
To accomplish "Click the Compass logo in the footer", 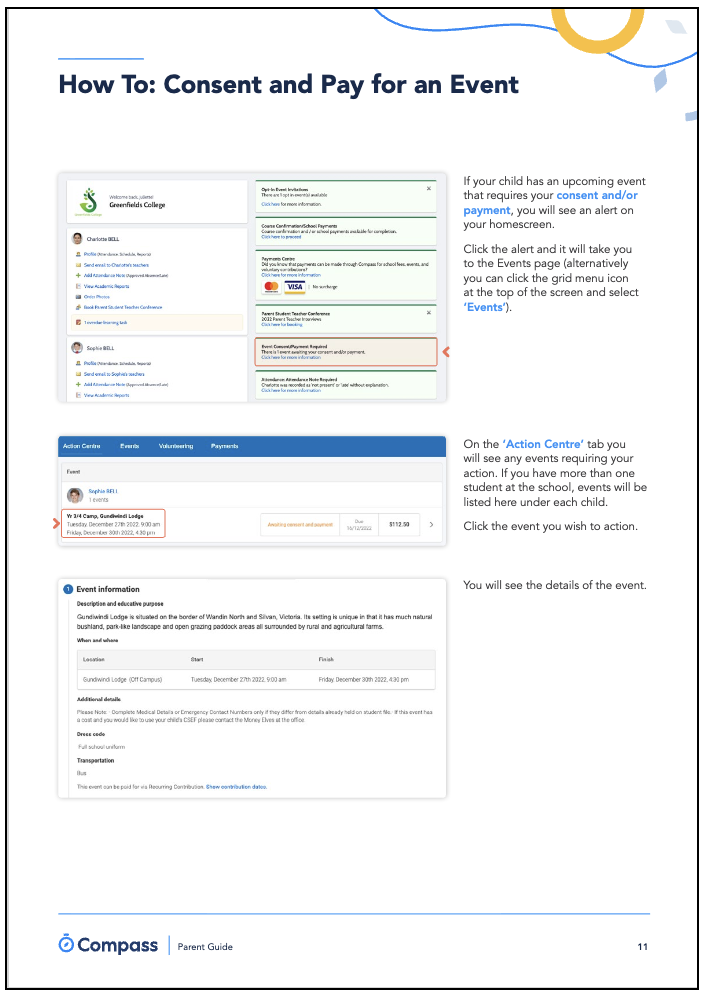I will click(108, 945).
